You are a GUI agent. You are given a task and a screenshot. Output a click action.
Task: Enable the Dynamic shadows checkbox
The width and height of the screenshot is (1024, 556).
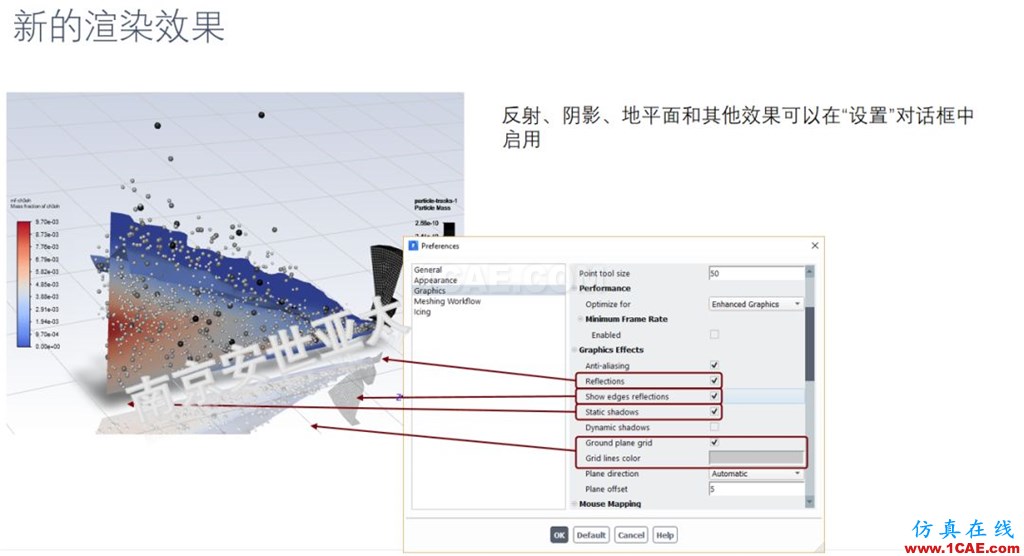[714, 427]
